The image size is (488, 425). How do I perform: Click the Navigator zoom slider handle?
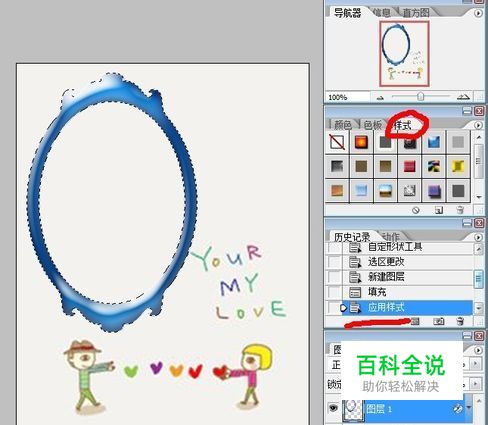pos(420,96)
